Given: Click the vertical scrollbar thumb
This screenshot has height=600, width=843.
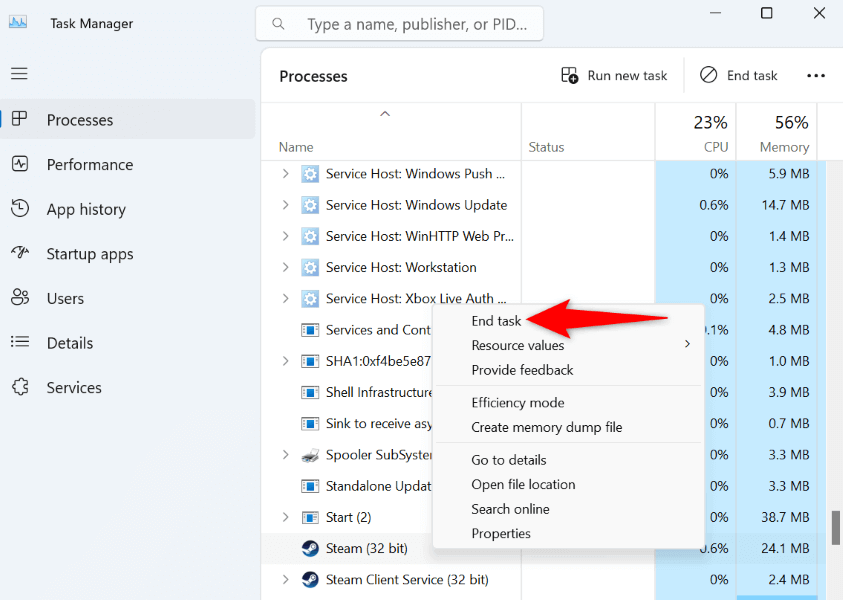Looking at the screenshot, I should pyautogui.click(x=835, y=527).
